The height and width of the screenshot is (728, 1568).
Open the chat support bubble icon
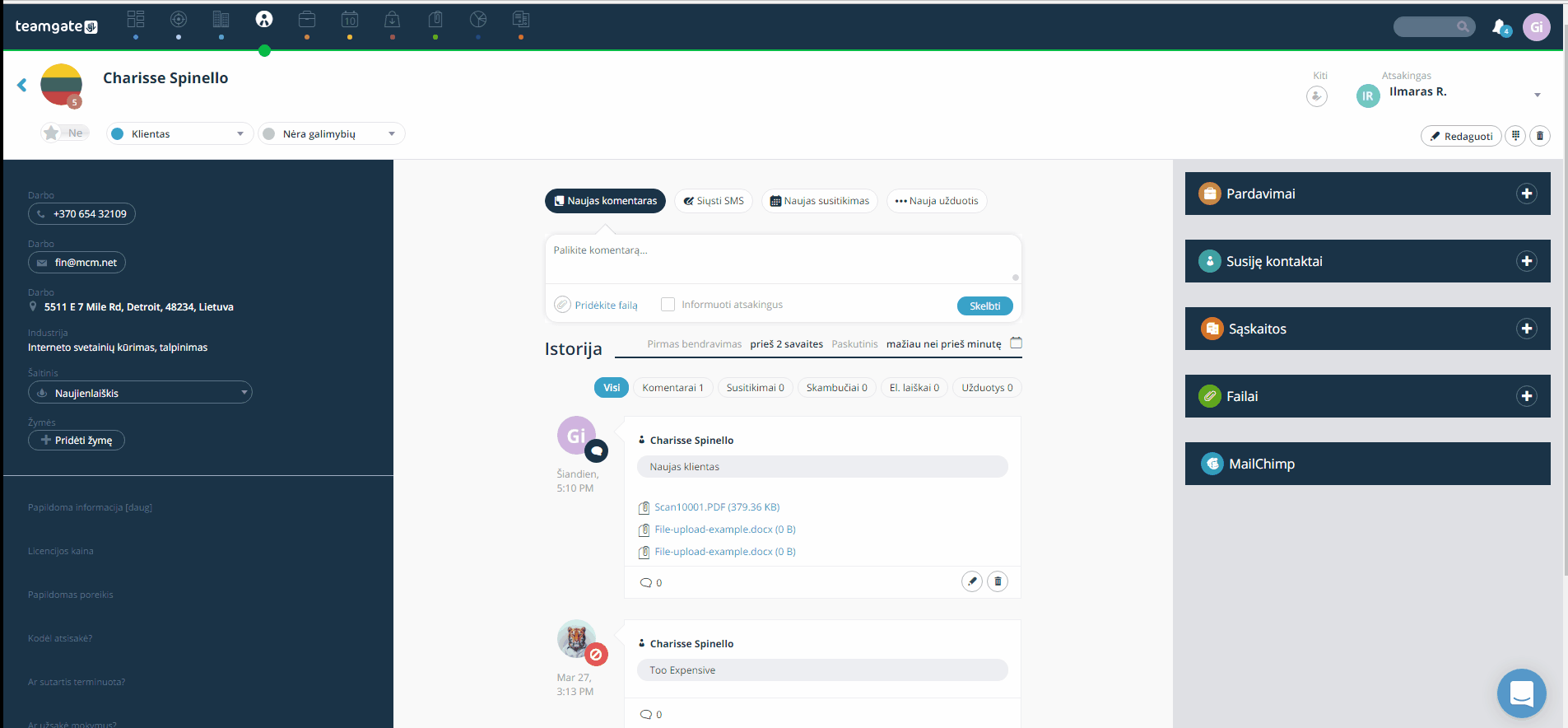(x=1521, y=693)
